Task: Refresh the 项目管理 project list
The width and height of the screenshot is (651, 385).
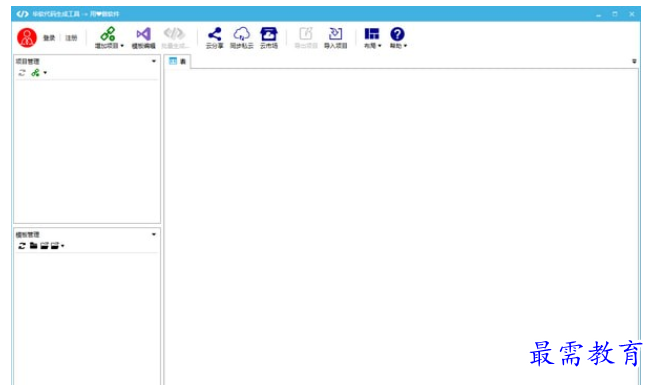Action: click(22, 73)
